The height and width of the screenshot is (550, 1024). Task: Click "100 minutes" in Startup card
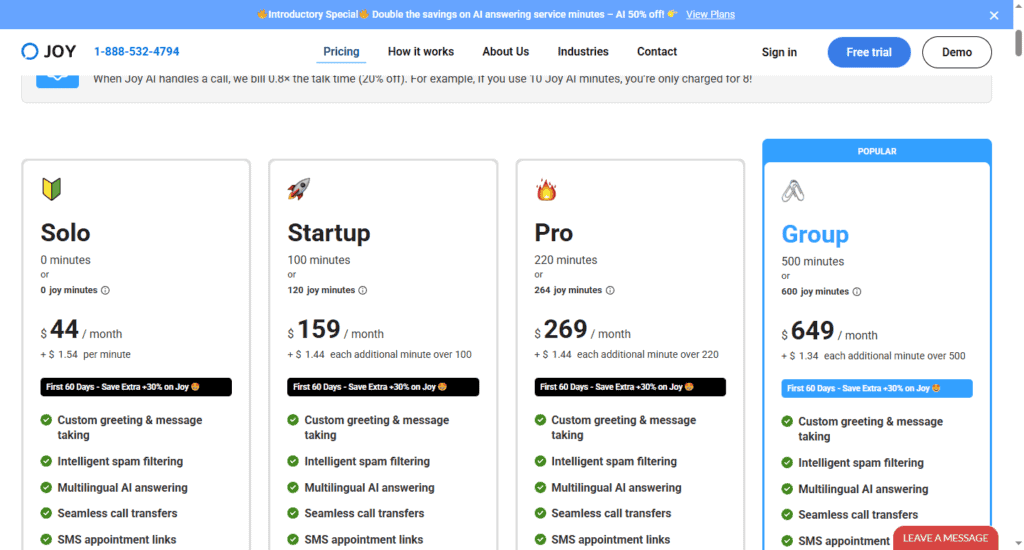click(x=319, y=259)
